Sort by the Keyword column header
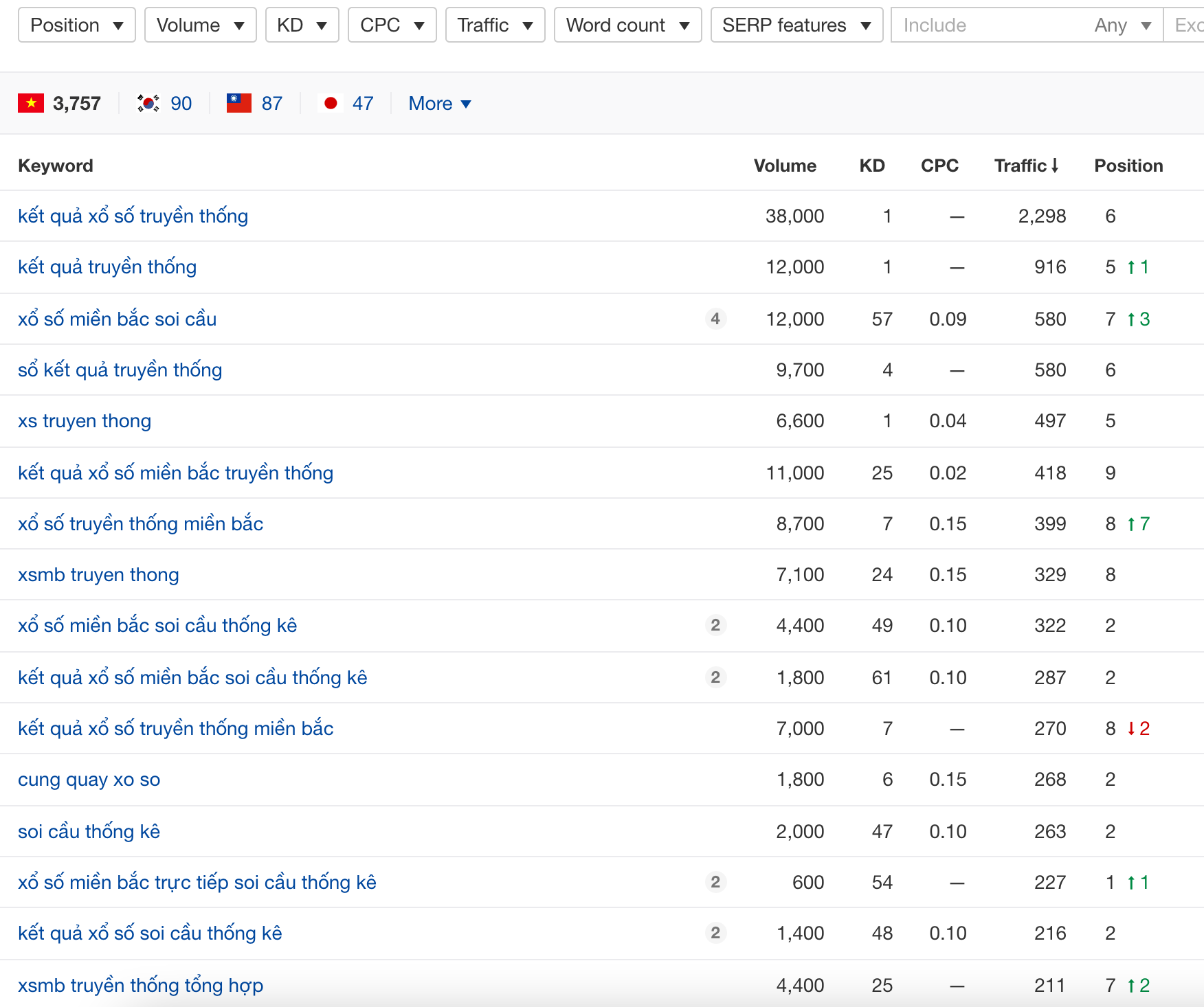The image size is (1204, 1007). coord(56,166)
